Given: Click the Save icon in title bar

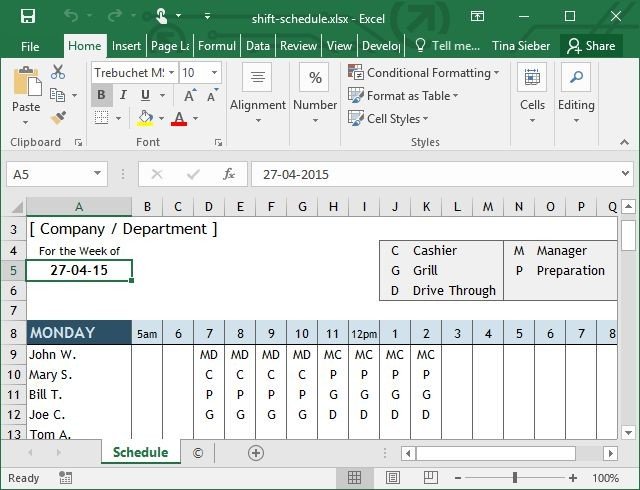Looking at the screenshot, I should (27, 16).
